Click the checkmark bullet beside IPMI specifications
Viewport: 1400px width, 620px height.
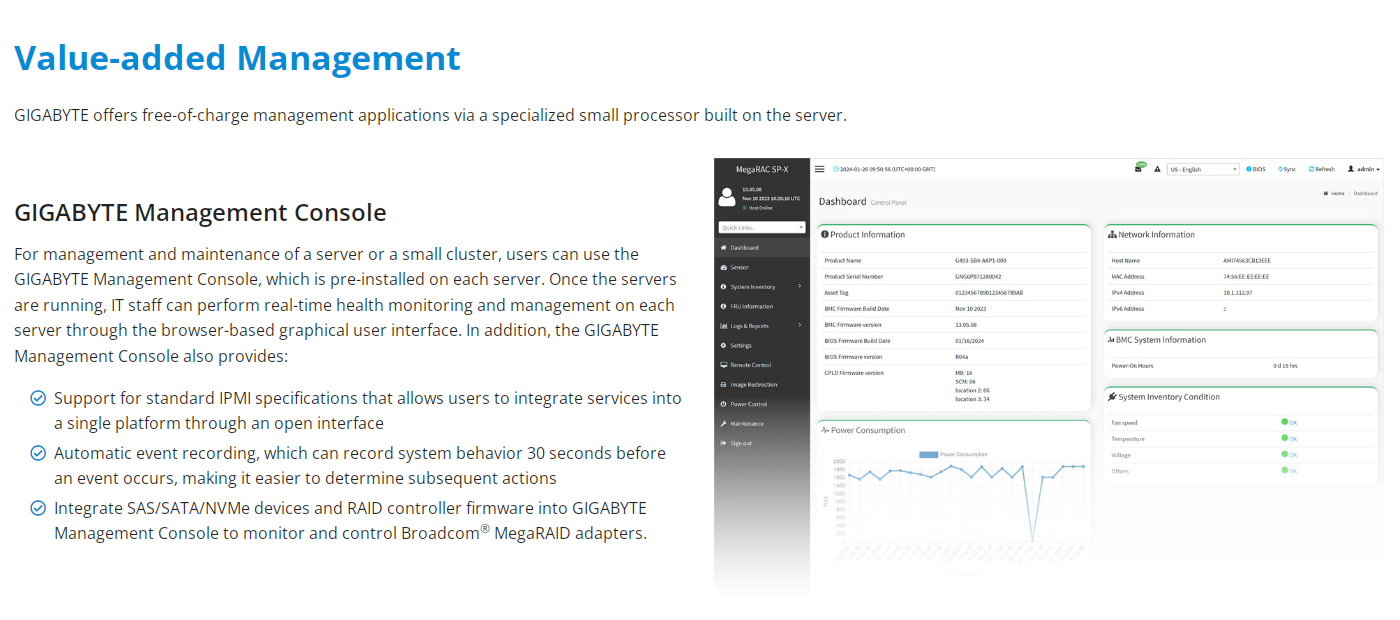pyautogui.click(x=38, y=398)
